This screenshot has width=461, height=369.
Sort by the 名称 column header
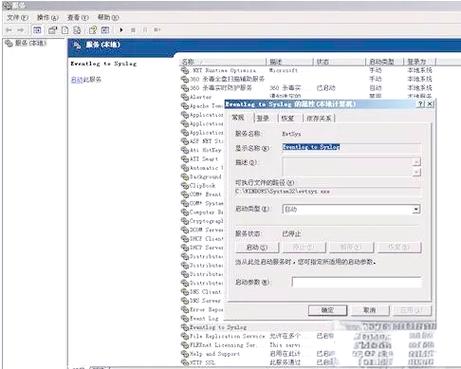coord(223,62)
